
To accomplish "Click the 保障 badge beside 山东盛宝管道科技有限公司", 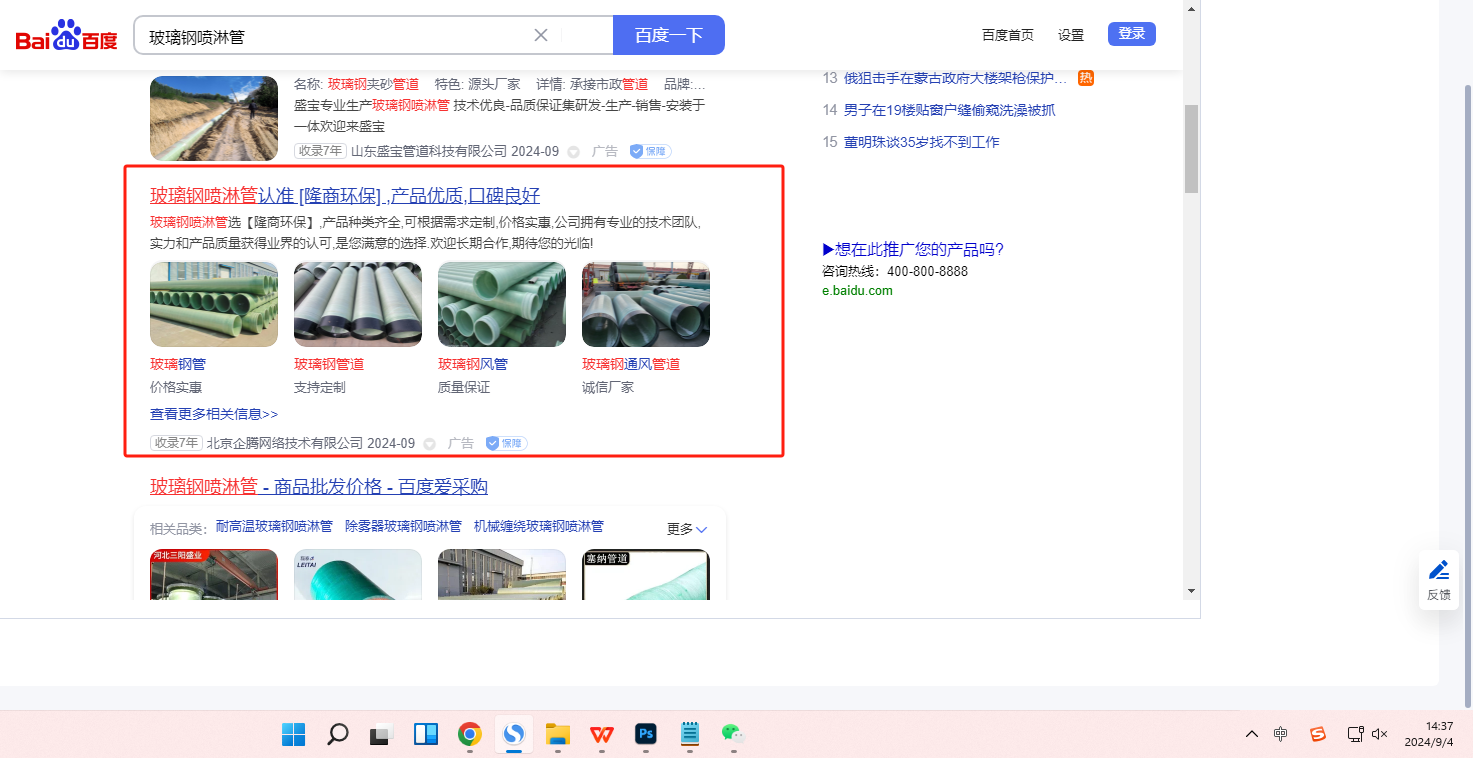I will pyautogui.click(x=650, y=152).
